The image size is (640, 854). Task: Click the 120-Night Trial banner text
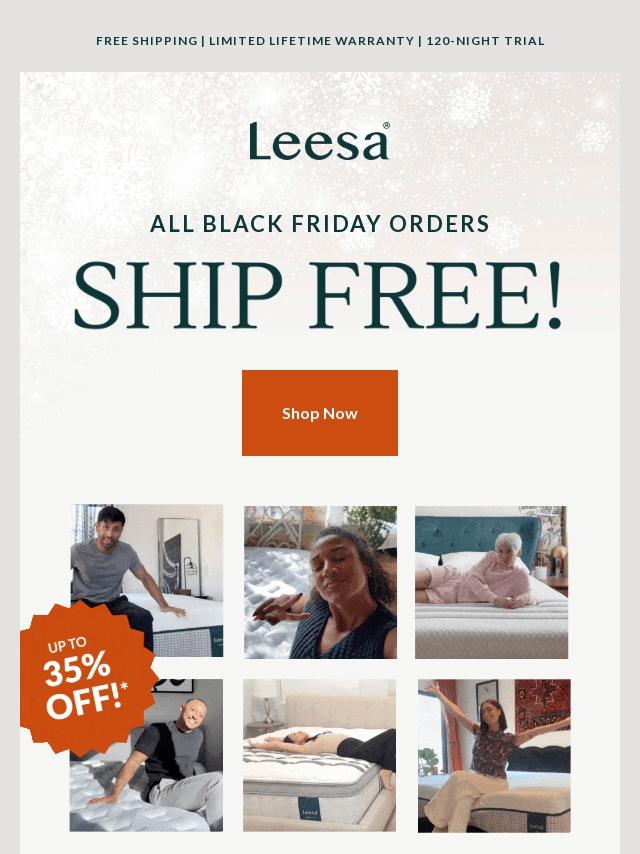click(485, 41)
